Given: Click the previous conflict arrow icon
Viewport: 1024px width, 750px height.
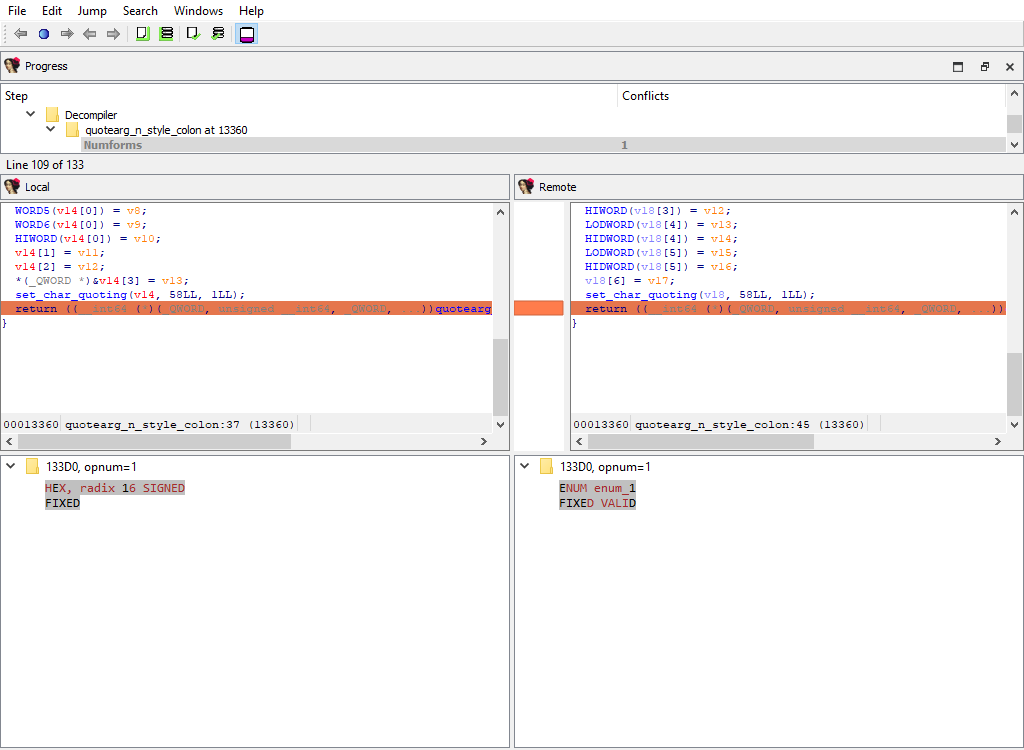Looking at the screenshot, I should click(x=20, y=33).
